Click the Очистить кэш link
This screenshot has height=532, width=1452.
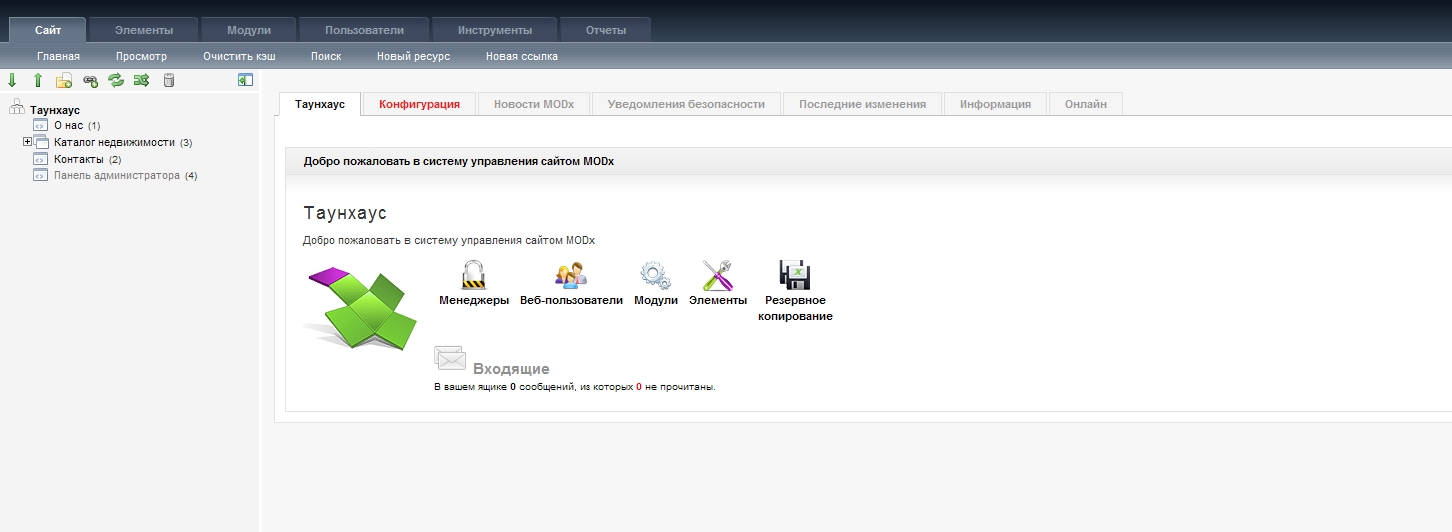tap(239, 56)
